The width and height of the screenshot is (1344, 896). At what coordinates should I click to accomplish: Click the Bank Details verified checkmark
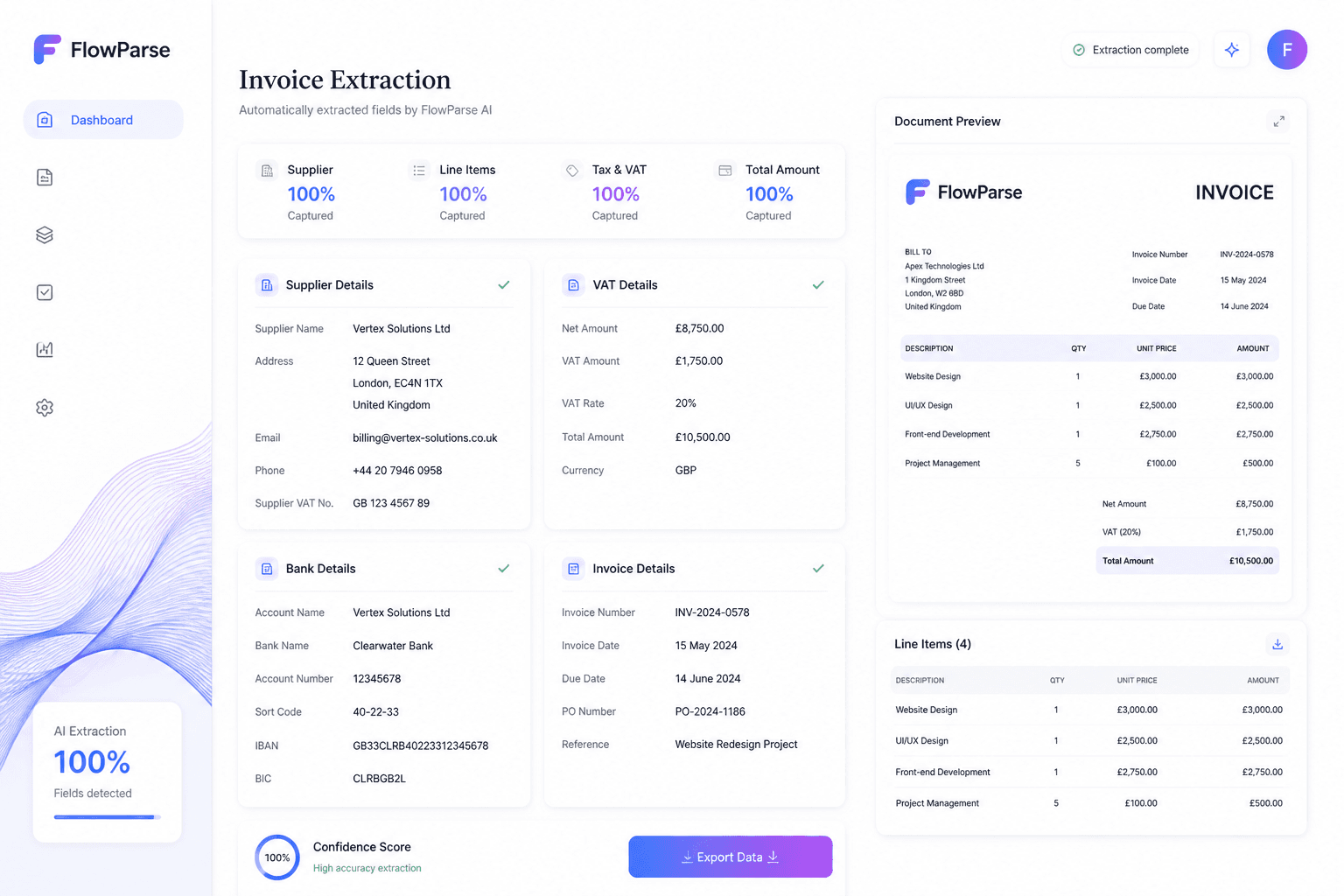[504, 569]
